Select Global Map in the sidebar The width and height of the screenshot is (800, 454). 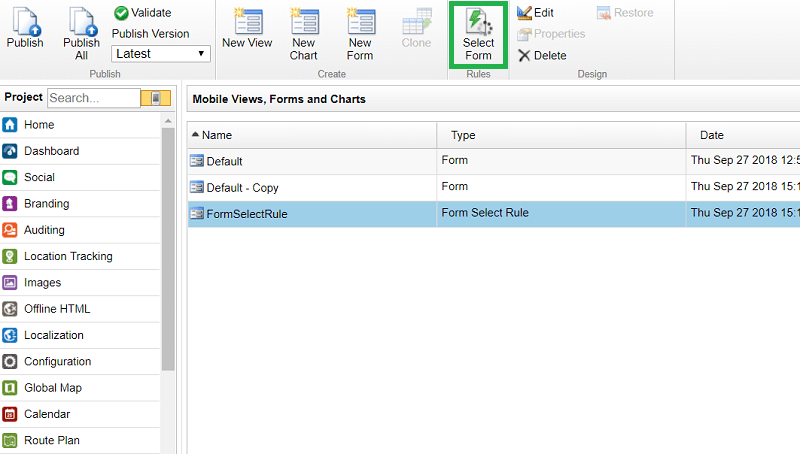80,388
